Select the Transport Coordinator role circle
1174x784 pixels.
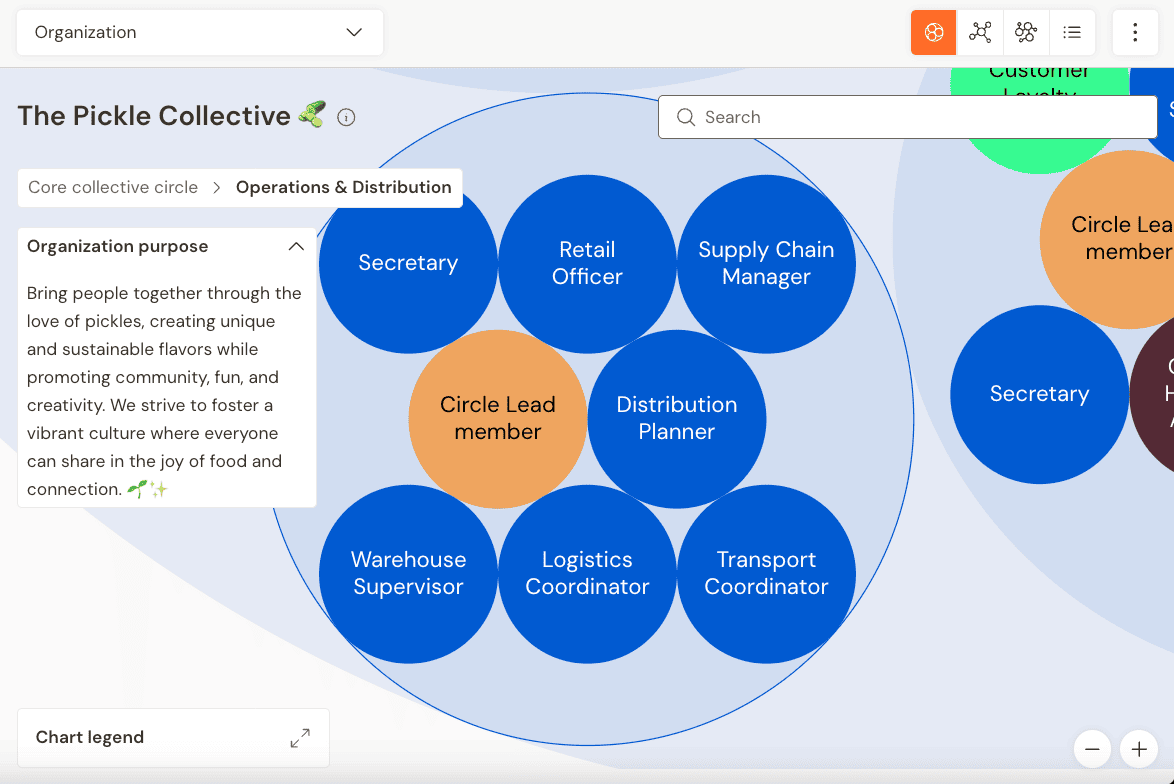[766, 574]
